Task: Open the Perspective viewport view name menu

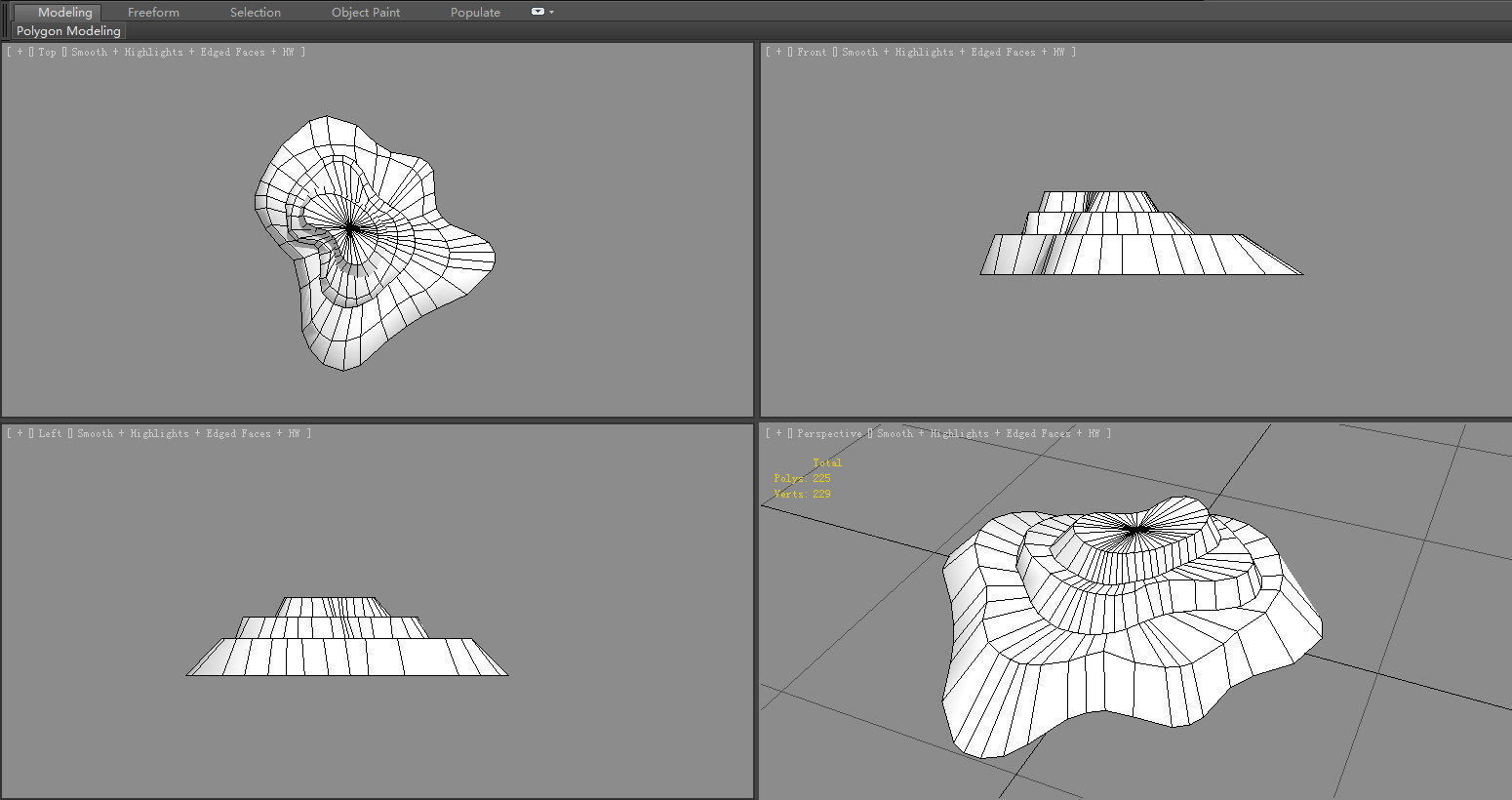Action: tap(829, 433)
